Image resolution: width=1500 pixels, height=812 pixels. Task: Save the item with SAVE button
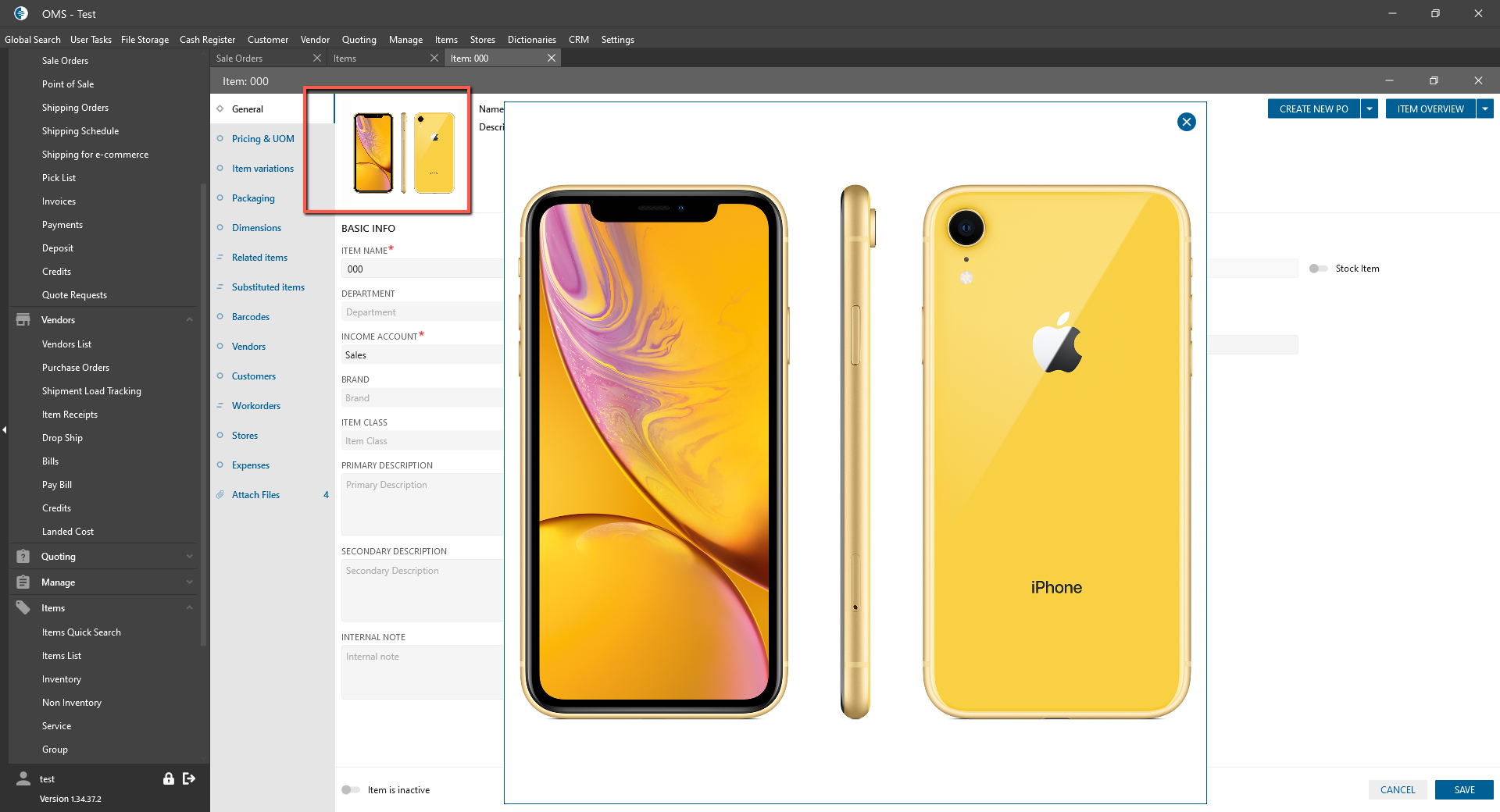(1464, 789)
